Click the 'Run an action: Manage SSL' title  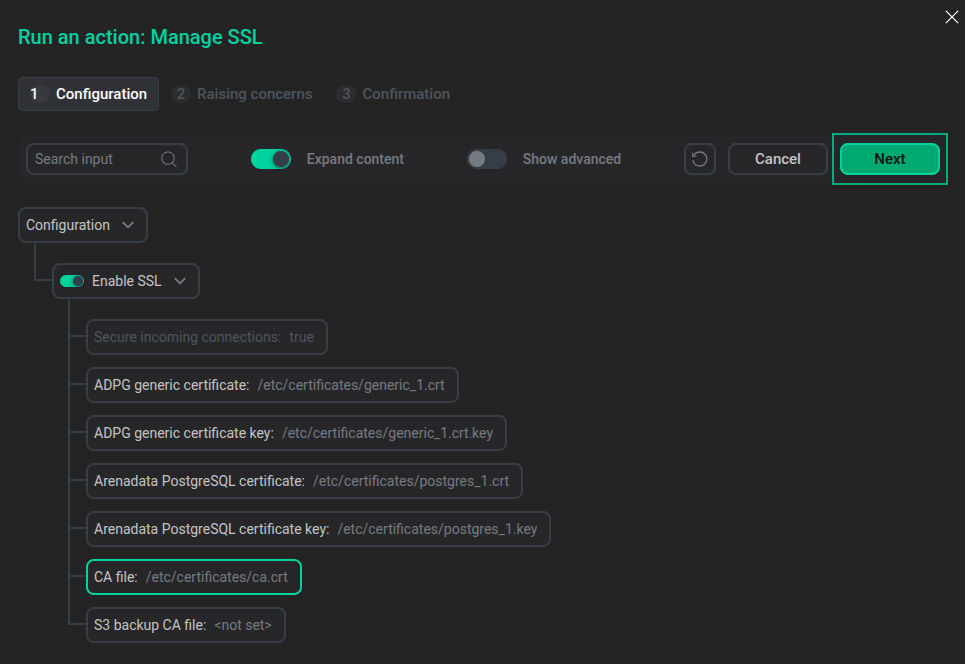(x=140, y=37)
